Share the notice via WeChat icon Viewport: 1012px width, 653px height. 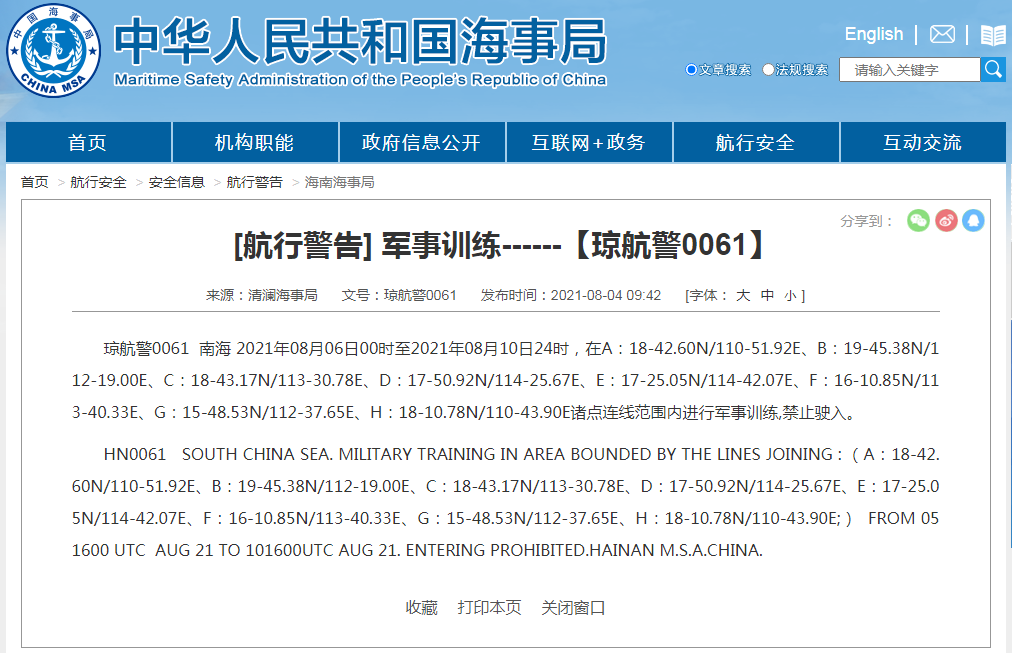pyautogui.click(x=918, y=221)
